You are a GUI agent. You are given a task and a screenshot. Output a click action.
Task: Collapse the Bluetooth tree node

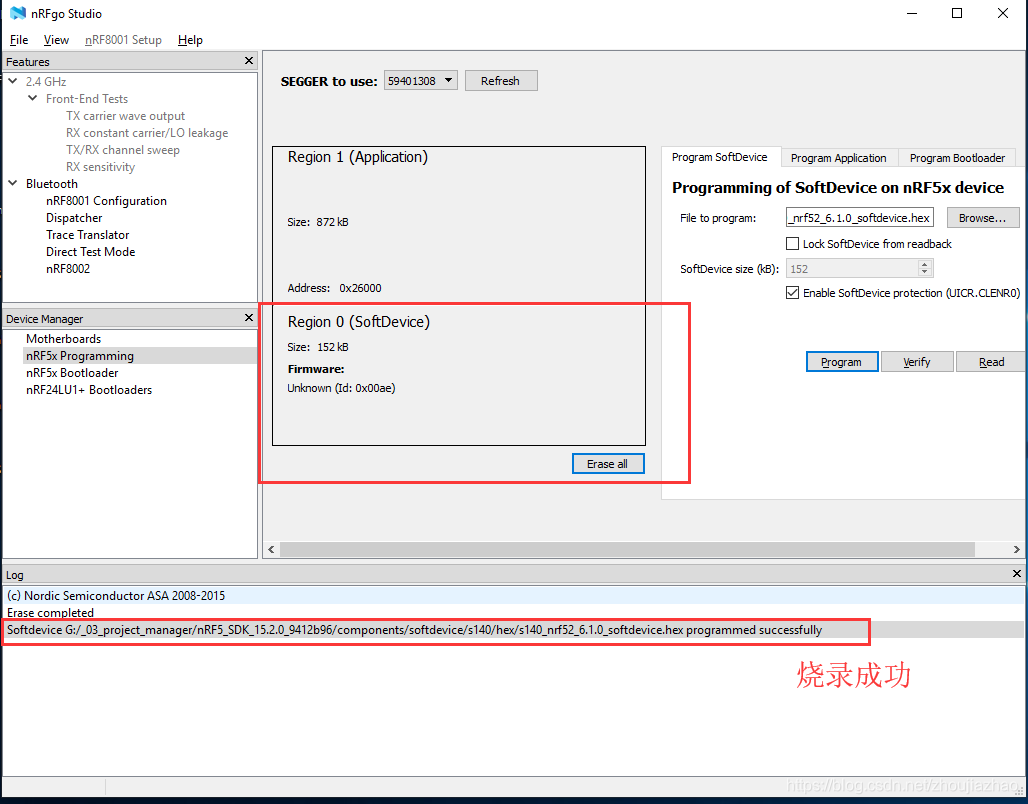[x=12, y=184]
